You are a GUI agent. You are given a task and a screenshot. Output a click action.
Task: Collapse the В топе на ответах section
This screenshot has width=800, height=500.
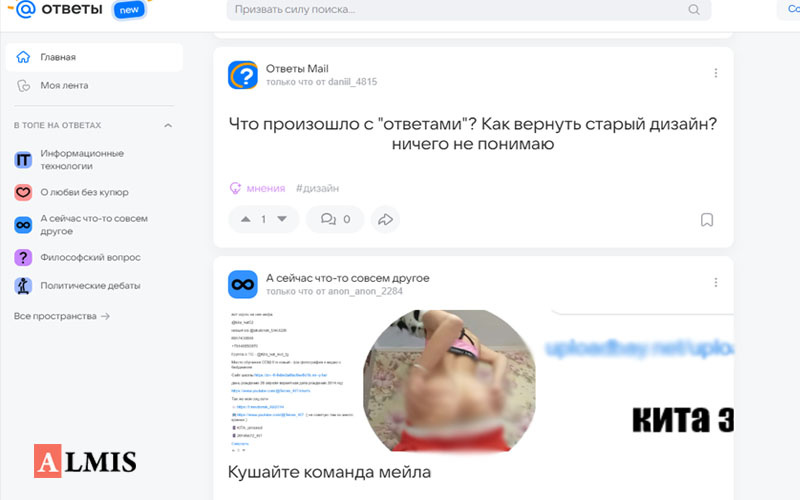point(168,126)
